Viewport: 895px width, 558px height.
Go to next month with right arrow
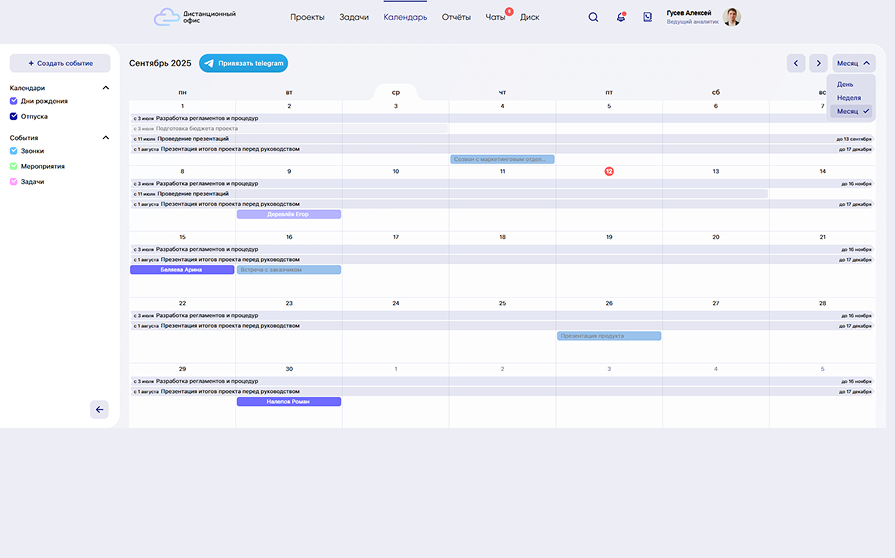pyautogui.click(x=818, y=63)
